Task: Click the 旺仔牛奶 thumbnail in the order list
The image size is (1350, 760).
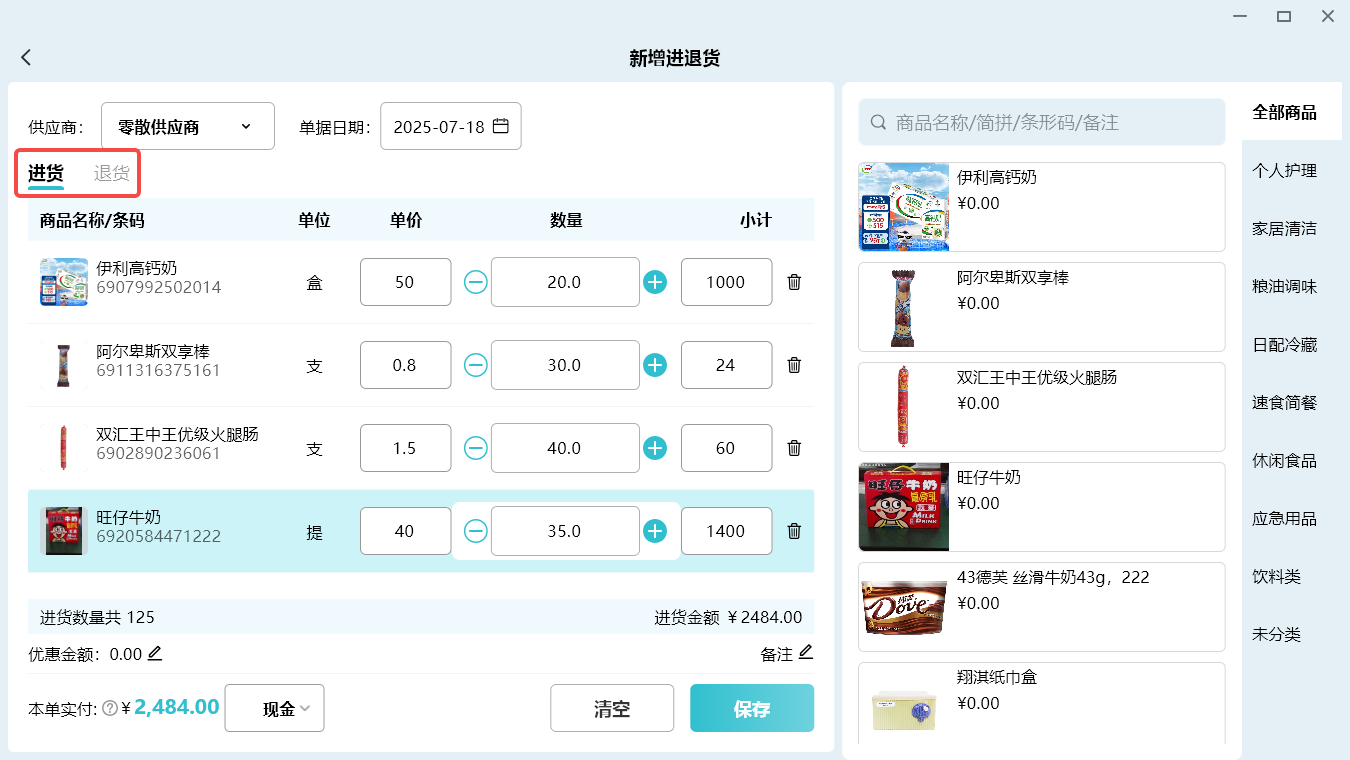Action: coord(64,531)
